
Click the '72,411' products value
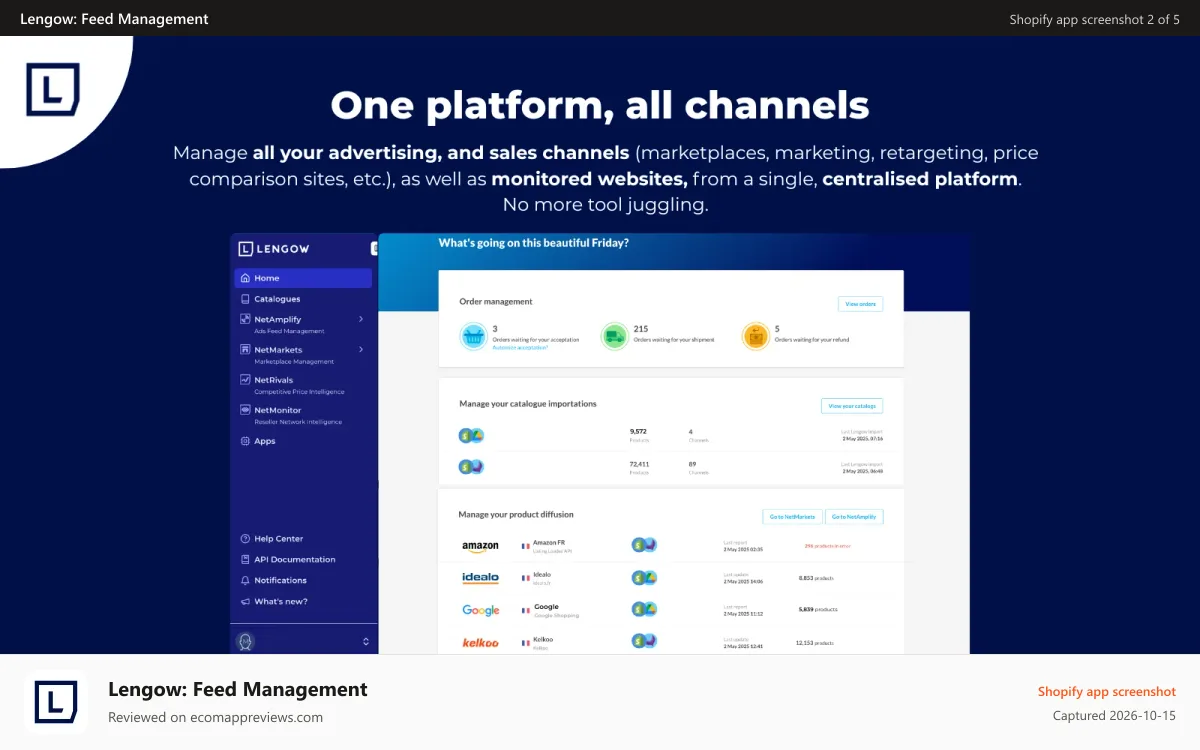point(639,463)
